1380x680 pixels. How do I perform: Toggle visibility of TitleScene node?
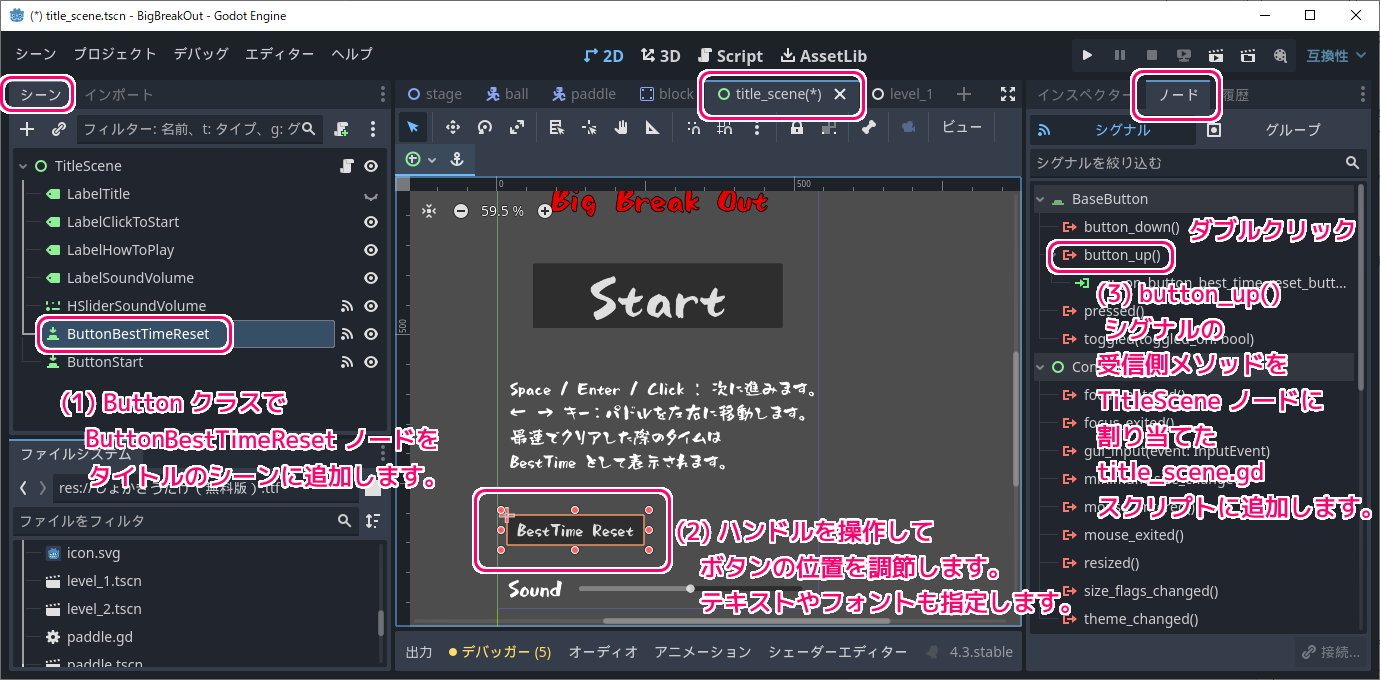pos(371,166)
